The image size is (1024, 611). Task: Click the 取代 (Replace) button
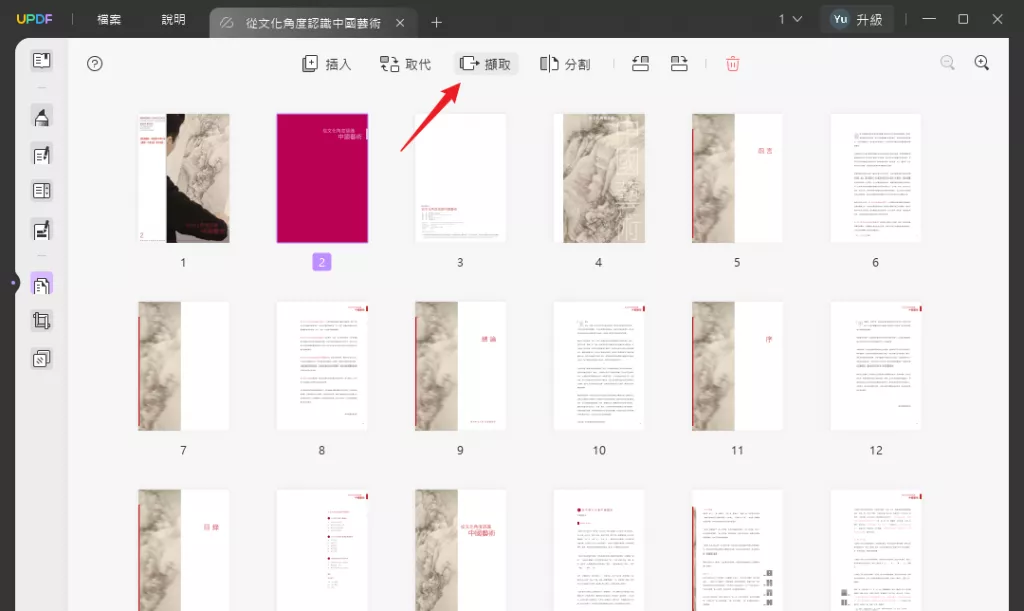(x=405, y=64)
